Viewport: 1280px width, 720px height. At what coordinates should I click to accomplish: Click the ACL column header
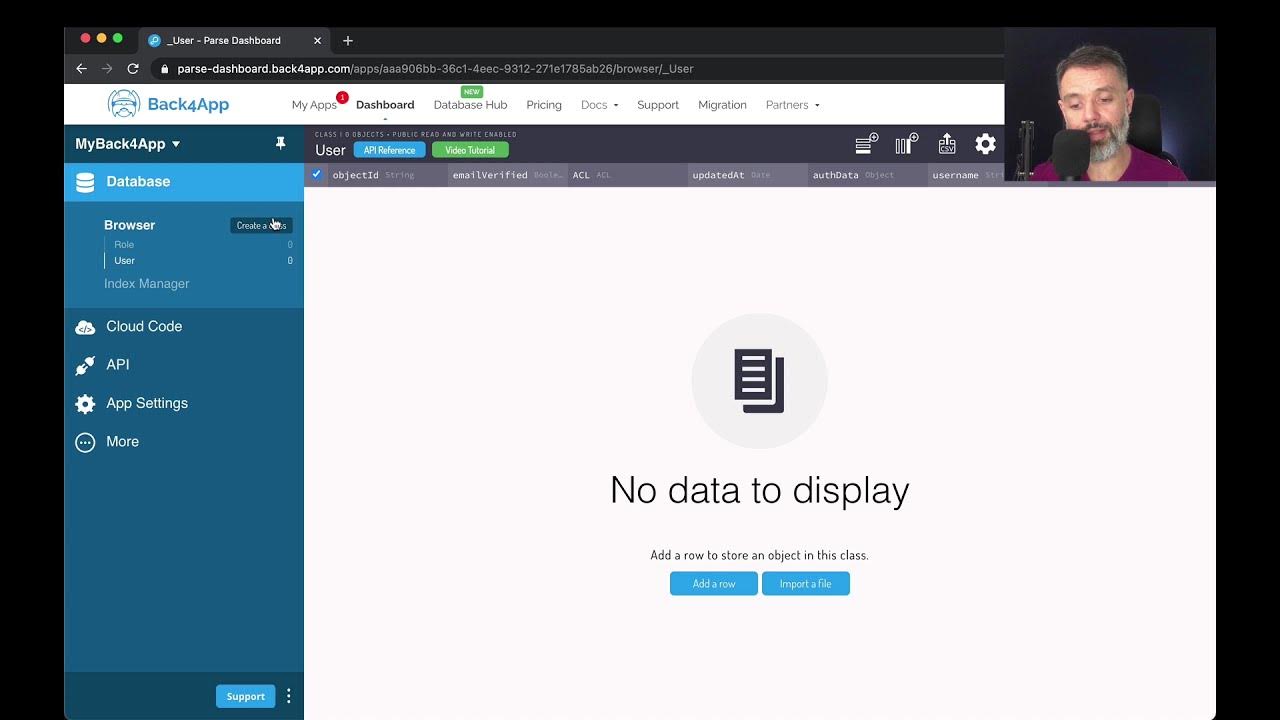(x=628, y=175)
